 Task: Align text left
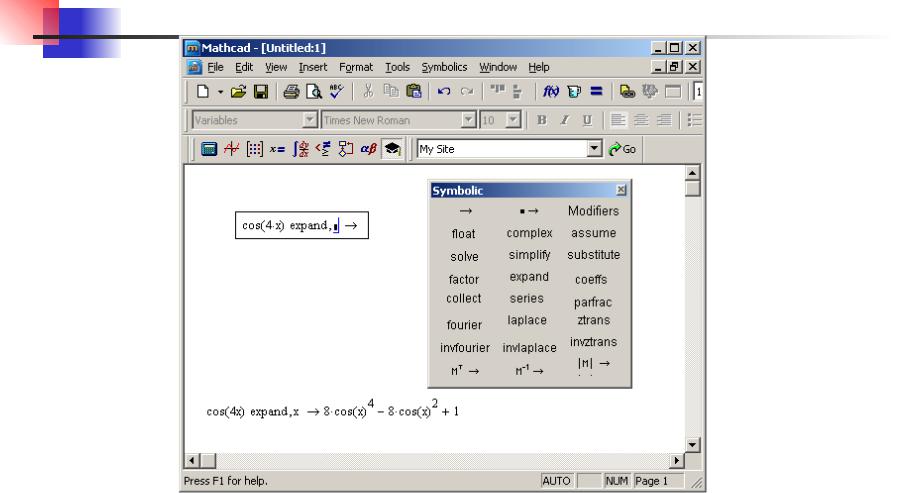pos(617,120)
